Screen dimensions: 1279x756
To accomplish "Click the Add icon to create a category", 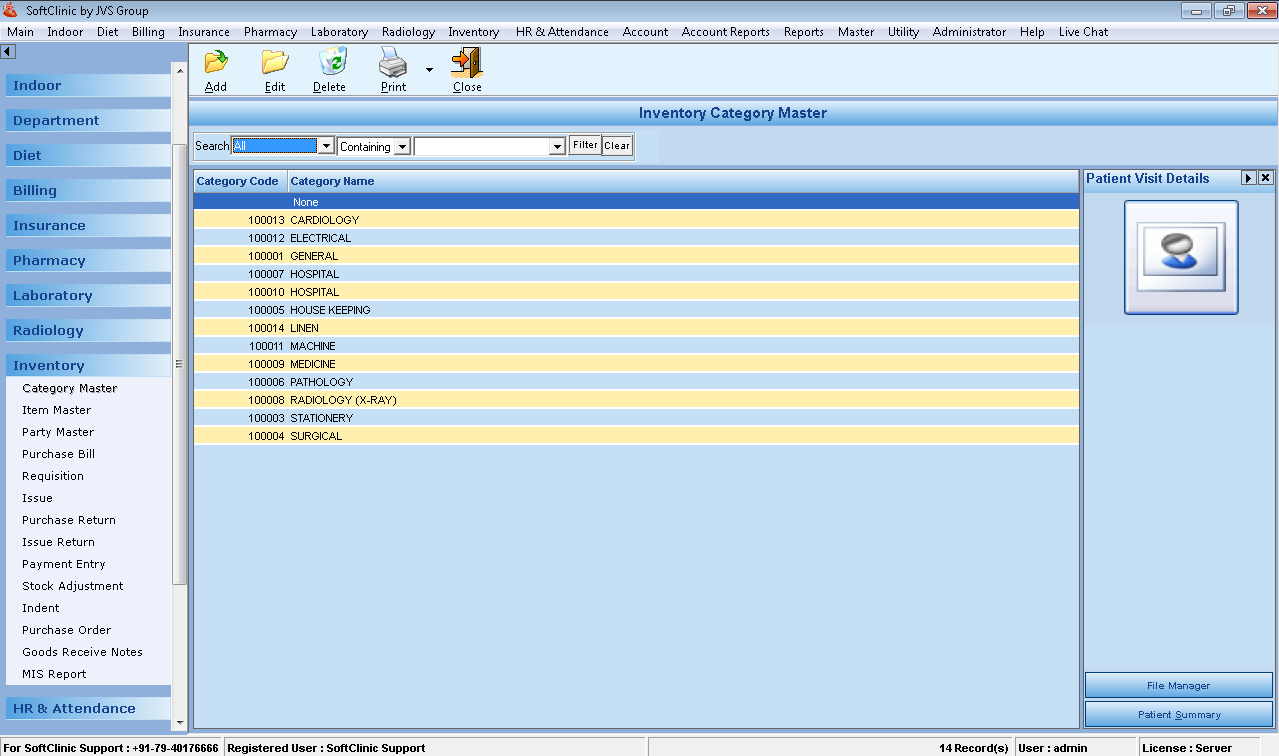I will (215, 68).
